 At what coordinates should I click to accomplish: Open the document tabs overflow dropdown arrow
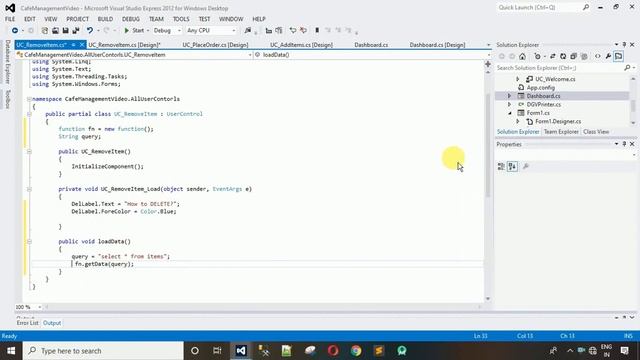(488, 45)
